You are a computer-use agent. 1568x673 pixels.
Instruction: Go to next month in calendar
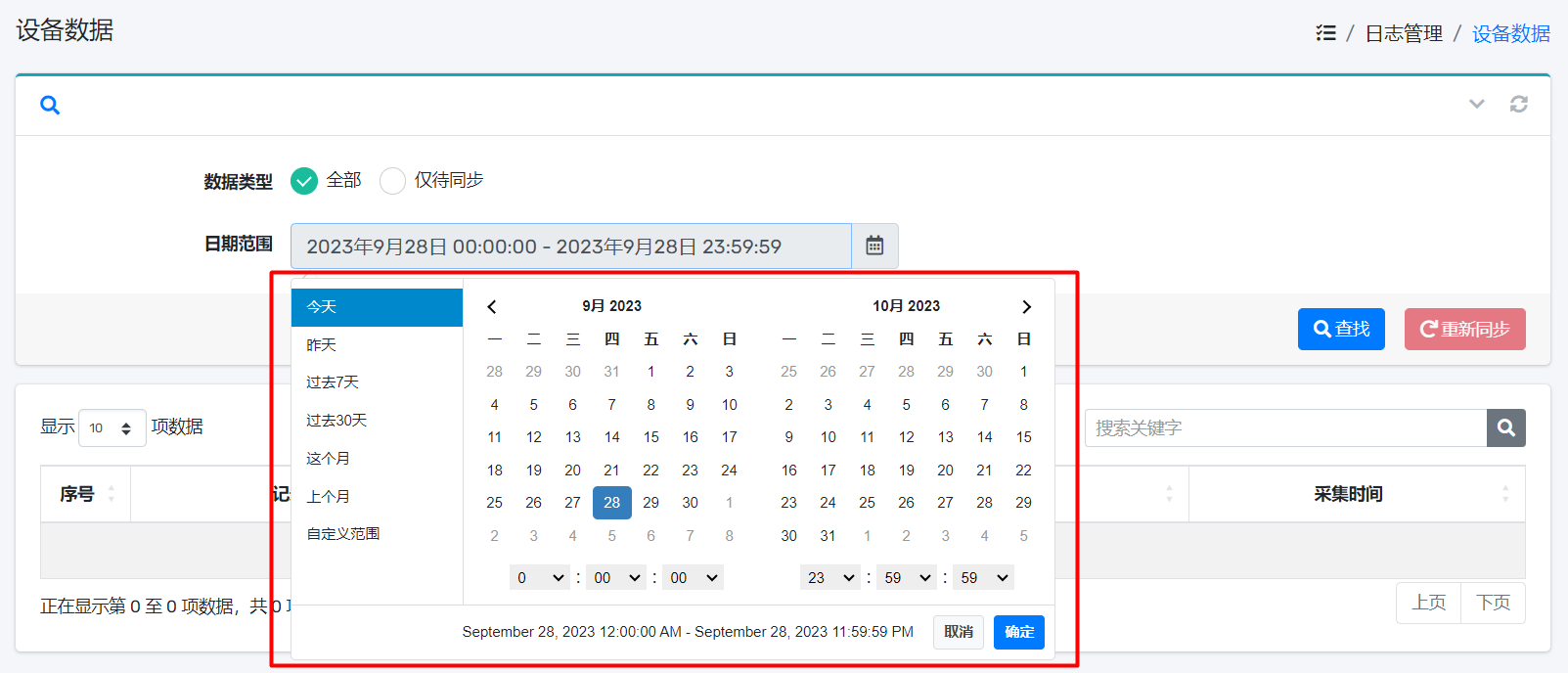1026,306
